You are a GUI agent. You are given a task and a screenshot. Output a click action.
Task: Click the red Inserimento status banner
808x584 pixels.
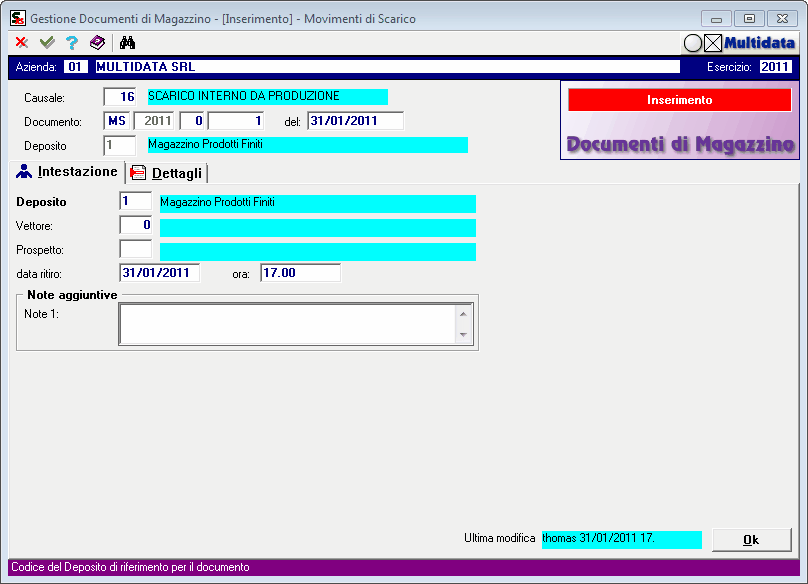(x=679, y=100)
